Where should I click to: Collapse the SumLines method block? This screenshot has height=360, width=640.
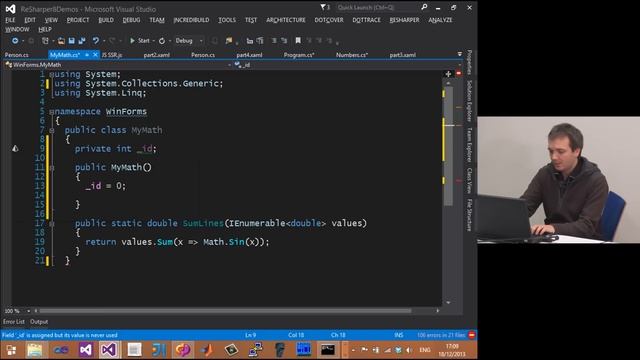[52, 224]
